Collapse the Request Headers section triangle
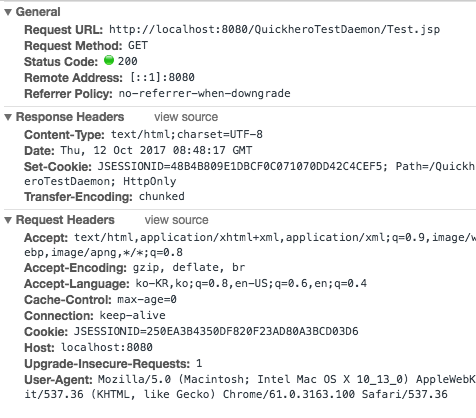Image resolution: width=476 pixels, height=418 pixels. click(x=8, y=220)
